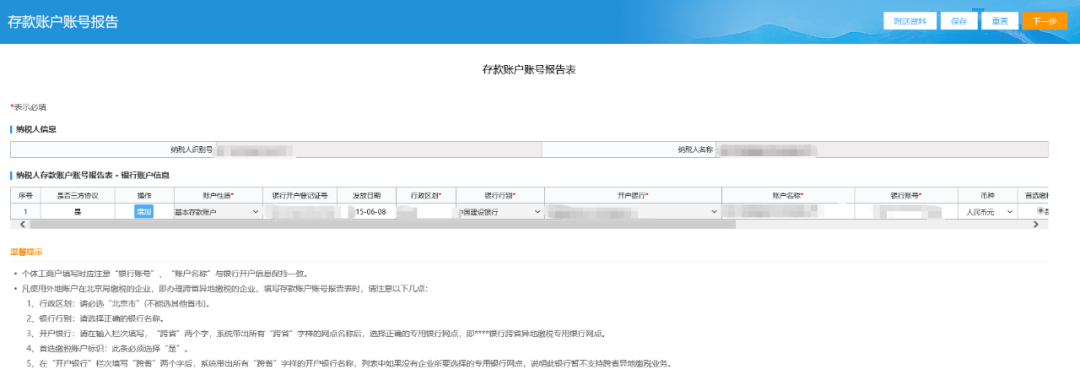Screen dimensions: 1080x375
Task: Click the 纳税人名称 label
Action: (695, 150)
